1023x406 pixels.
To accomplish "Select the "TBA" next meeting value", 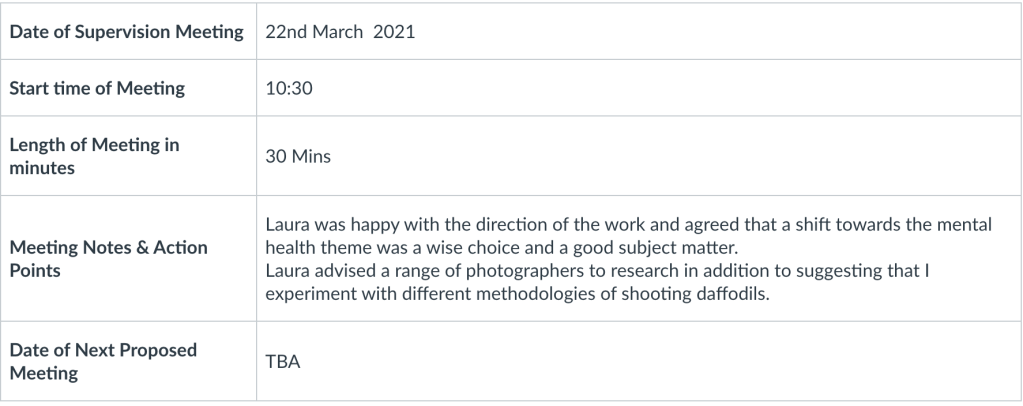I will pos(283,360).
